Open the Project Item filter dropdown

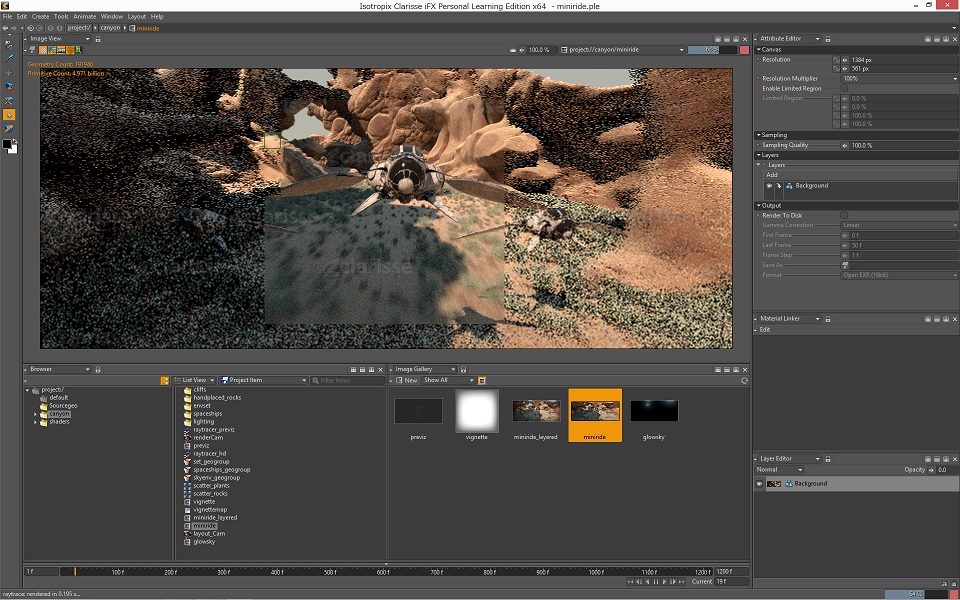[x=264, y=380]
